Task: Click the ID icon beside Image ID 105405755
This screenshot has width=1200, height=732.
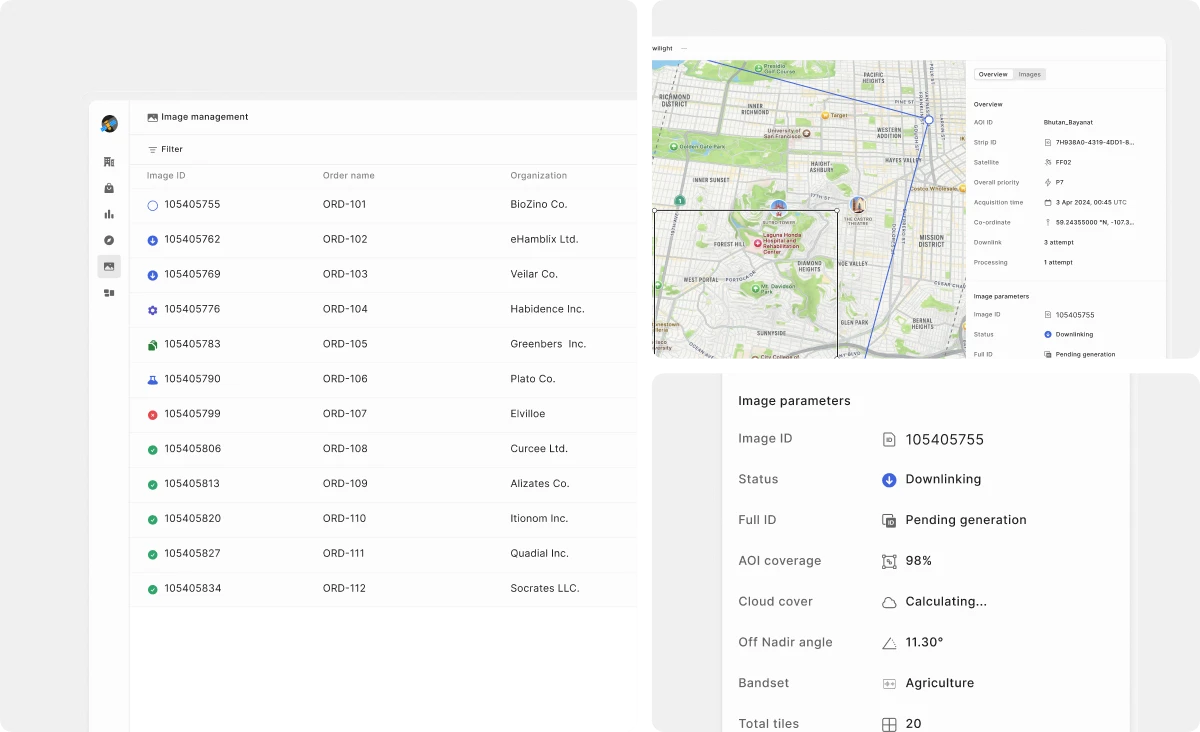Action: 889,439
